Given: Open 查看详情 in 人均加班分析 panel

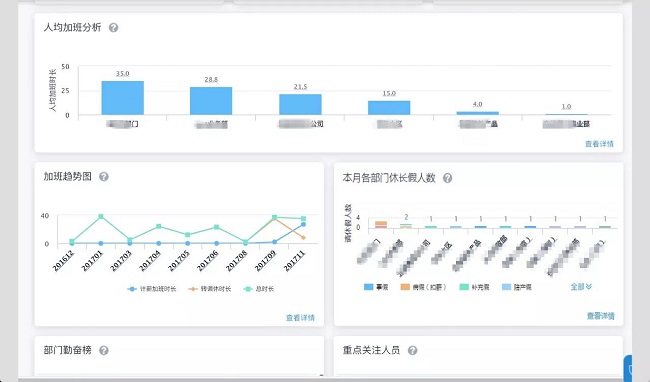Looking at the screenshot, I should click(x=599, y=144).
